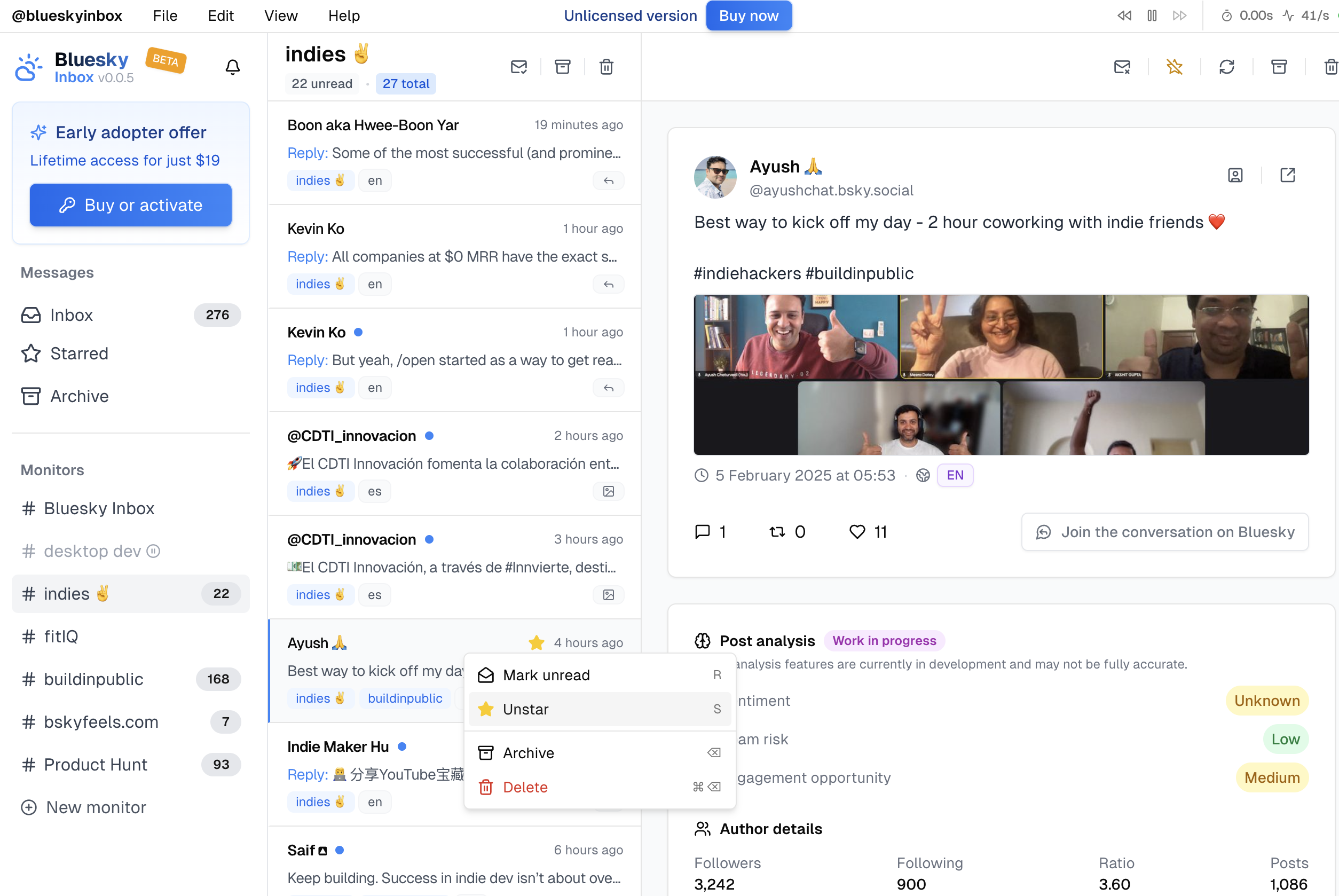Select bskyfeels.com monitor
This screenshot has width=1339, height=896.
pyautogui.click(x=131, y=722)
